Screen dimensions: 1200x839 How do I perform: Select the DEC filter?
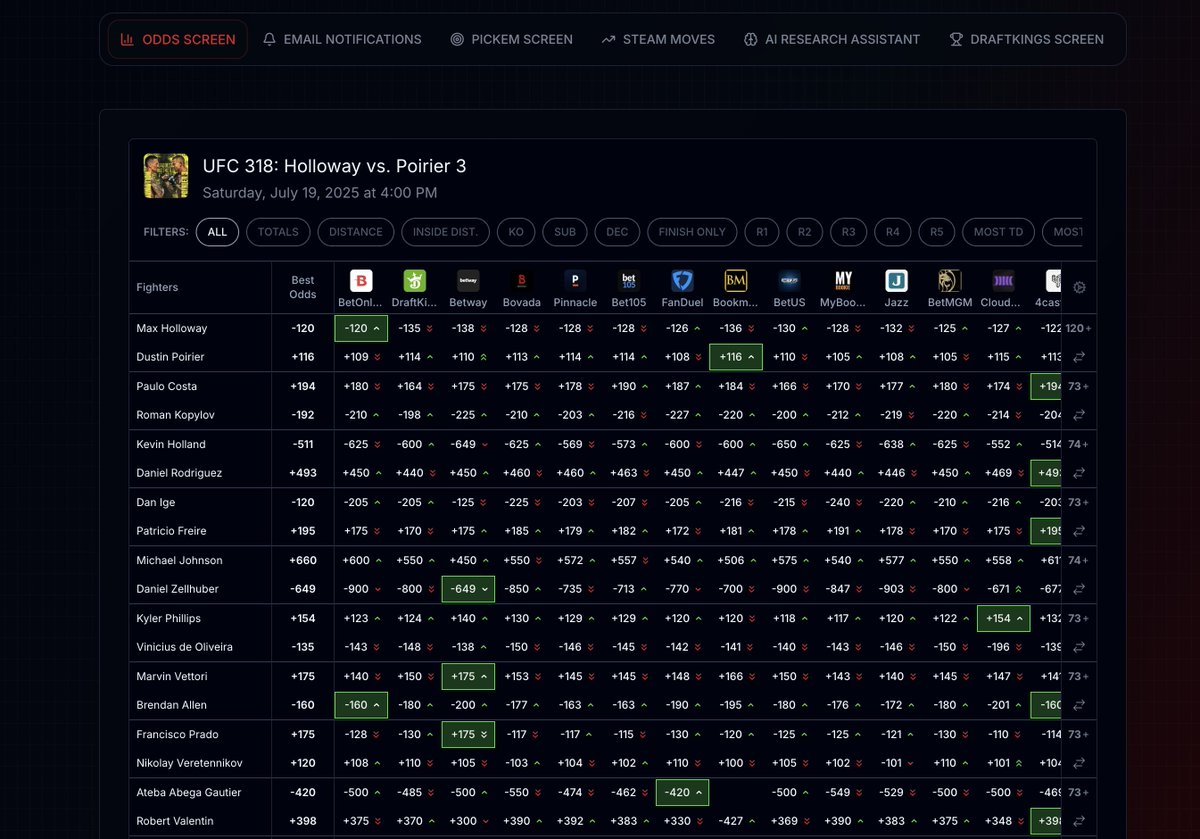pos(617,232)
